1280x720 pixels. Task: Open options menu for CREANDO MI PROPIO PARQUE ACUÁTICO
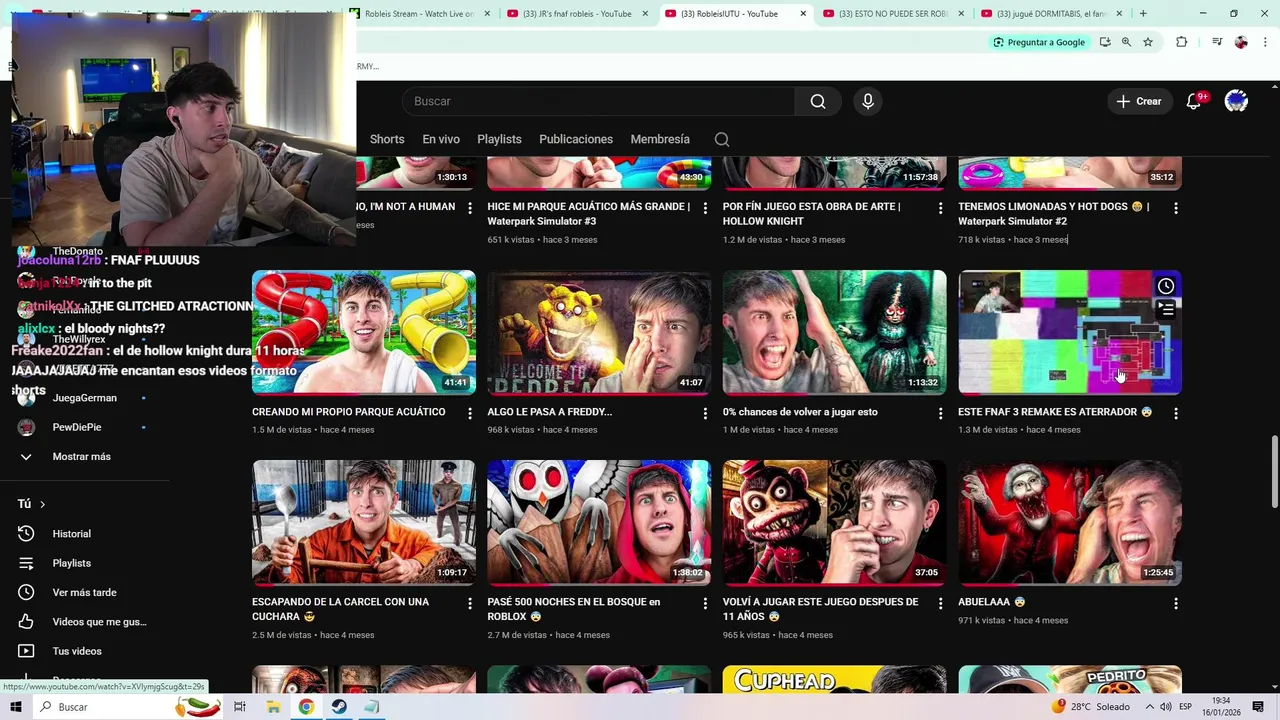pyautogui.click(x=470, y=413)
